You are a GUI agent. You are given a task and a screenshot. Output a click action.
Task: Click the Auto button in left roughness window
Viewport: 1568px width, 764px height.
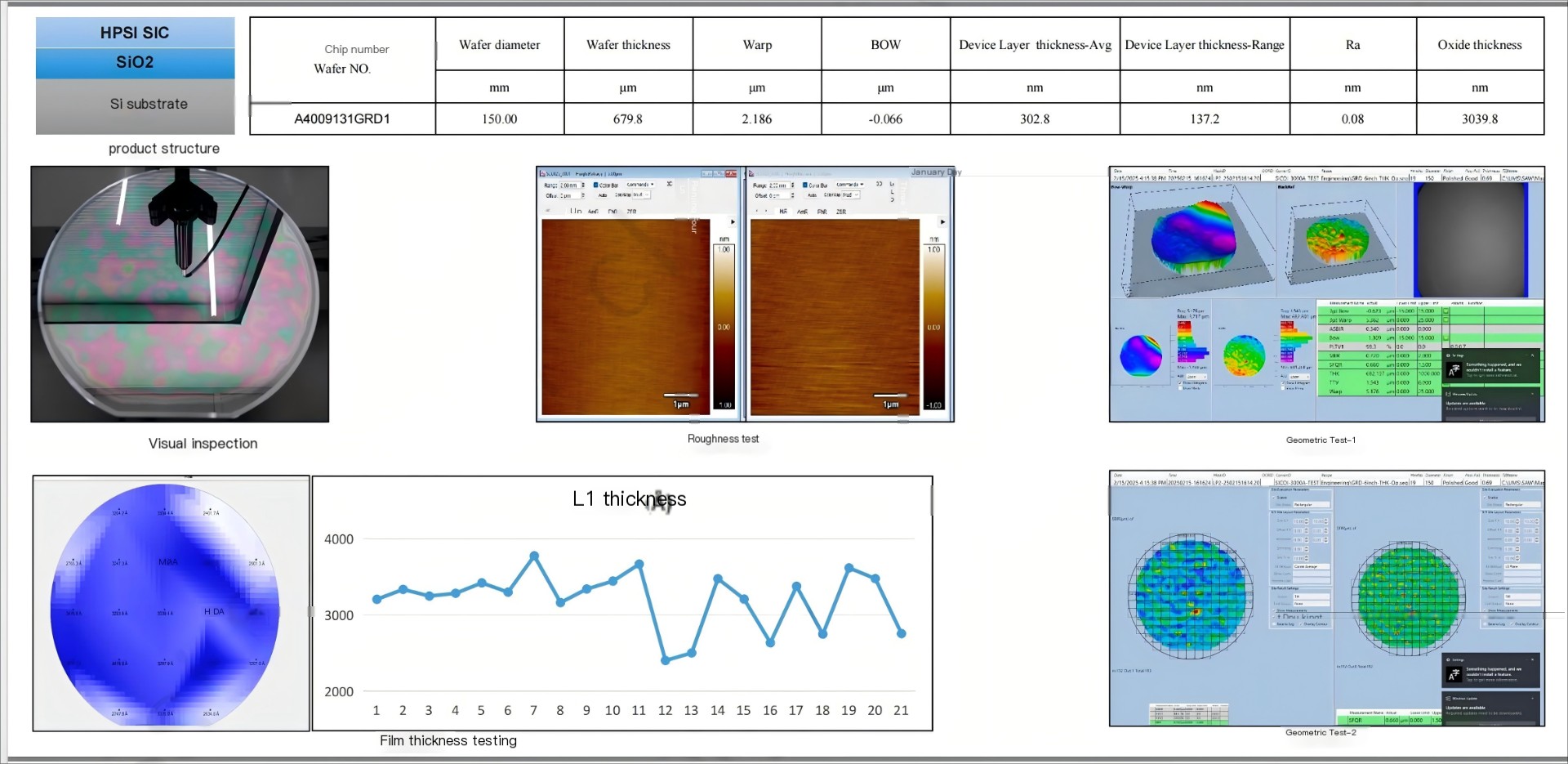pos(603,195)
